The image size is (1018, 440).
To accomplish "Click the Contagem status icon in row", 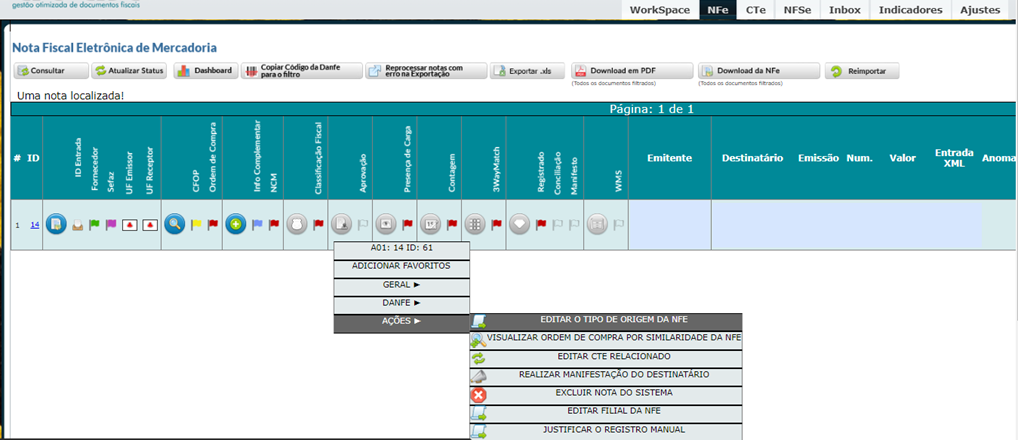I will click(x=430, y=225).
